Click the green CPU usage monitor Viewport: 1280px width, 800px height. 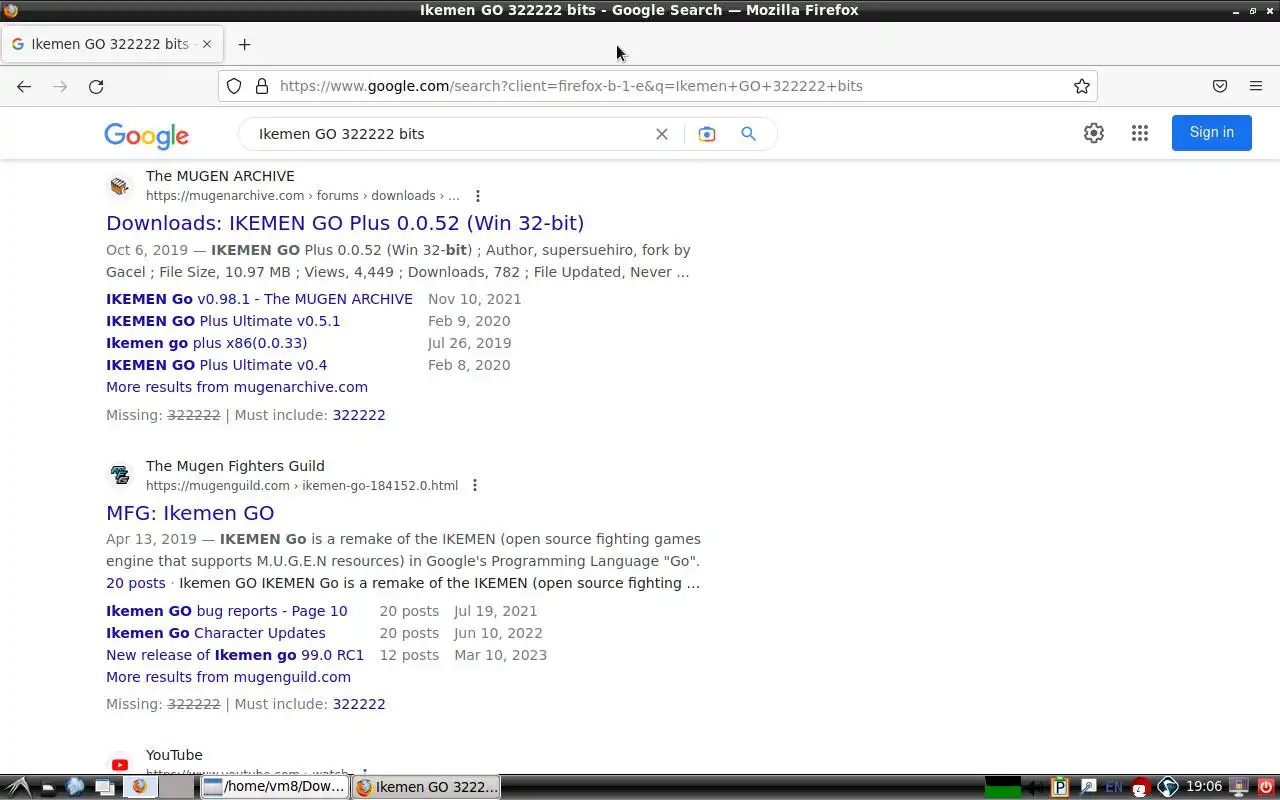(x=1003, y=787)
